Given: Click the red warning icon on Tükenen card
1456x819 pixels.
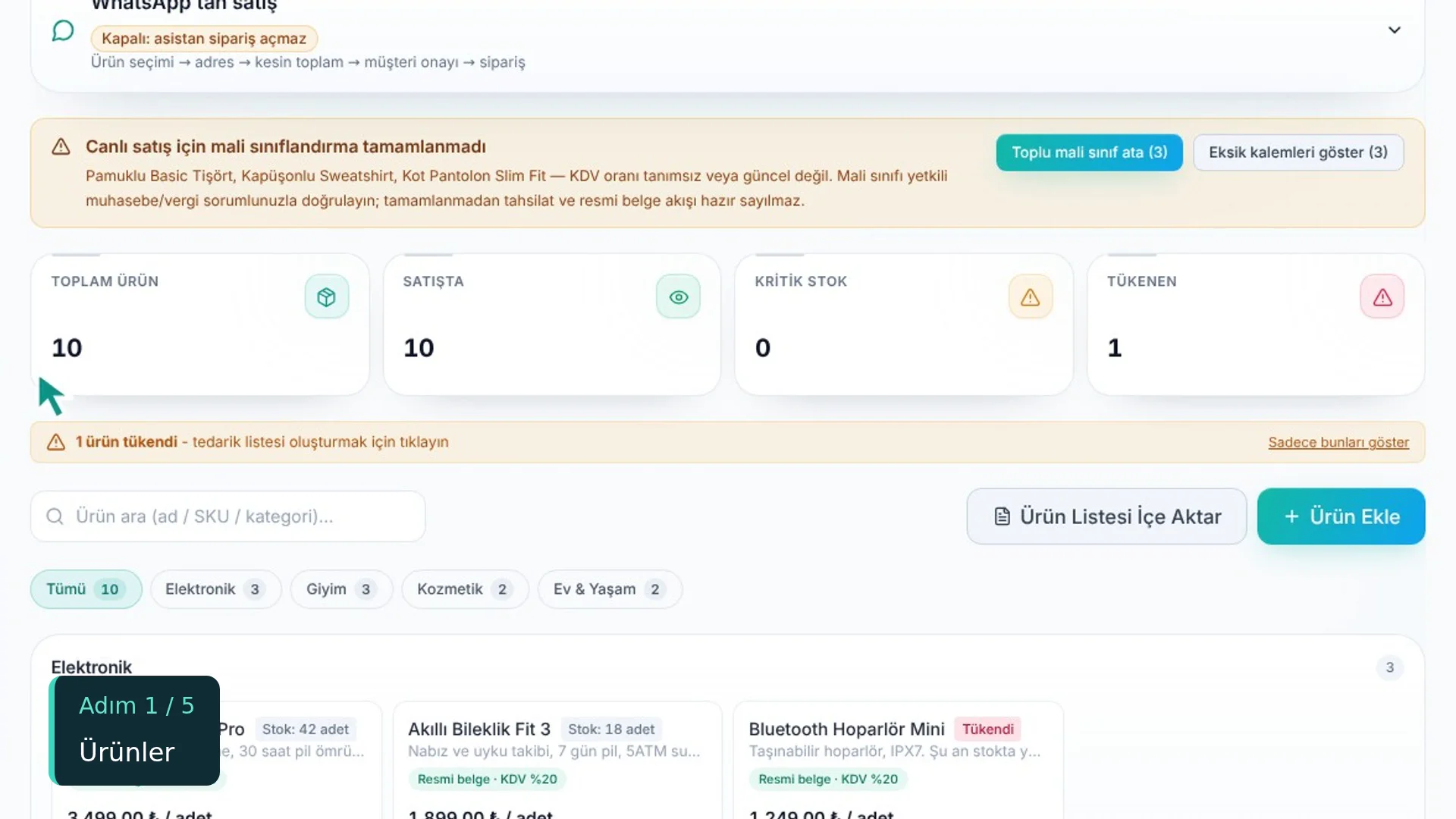Looking at the screenshot, I should (x=1382, y=297).
